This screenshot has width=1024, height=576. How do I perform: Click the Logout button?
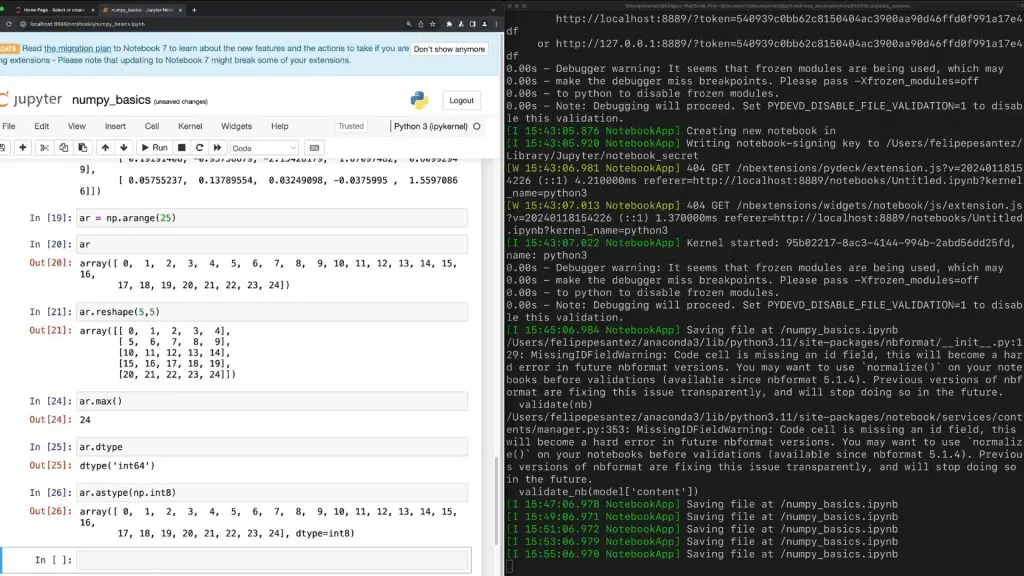[461, 100]
